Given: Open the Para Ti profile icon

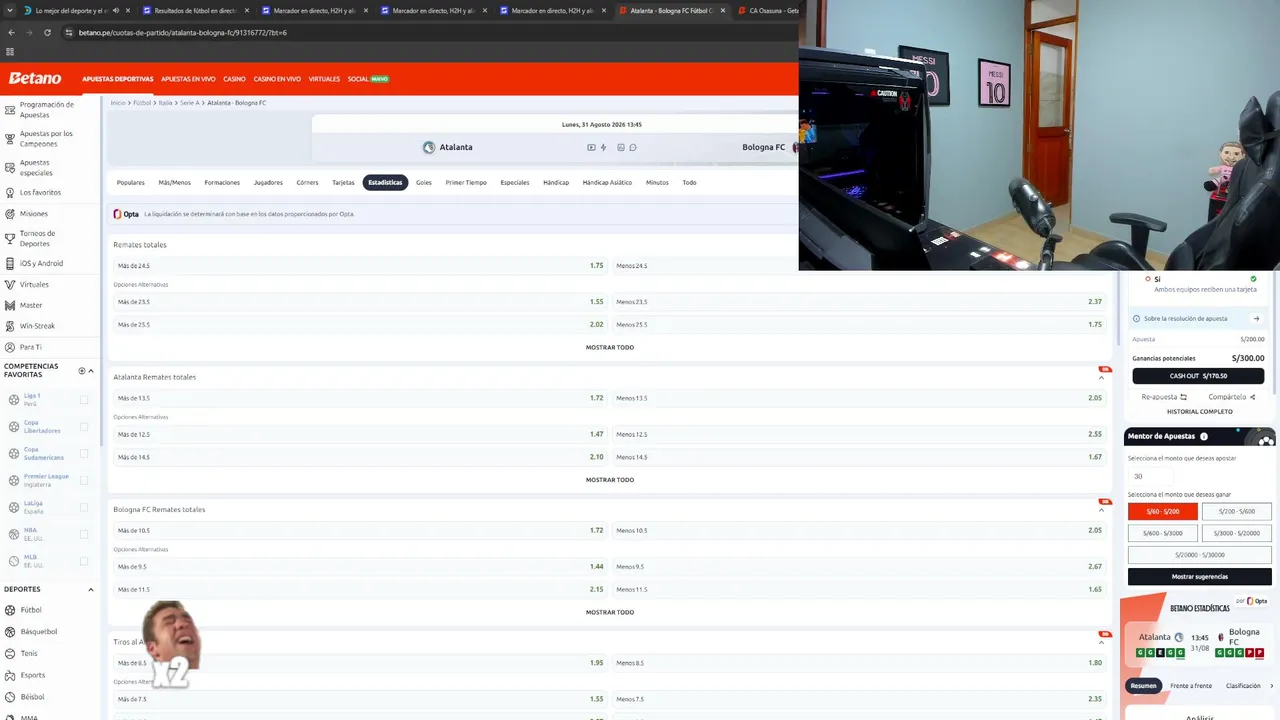Looking at the screenshot, I should 10,347.
